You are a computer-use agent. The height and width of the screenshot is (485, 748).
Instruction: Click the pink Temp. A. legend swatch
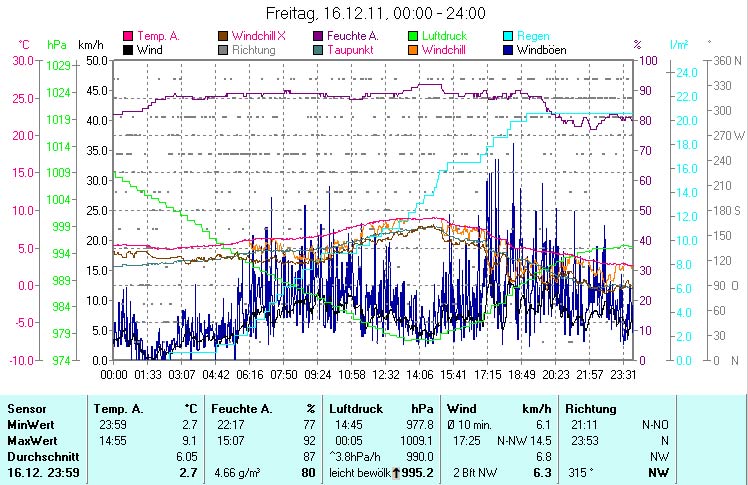[128, 36]
